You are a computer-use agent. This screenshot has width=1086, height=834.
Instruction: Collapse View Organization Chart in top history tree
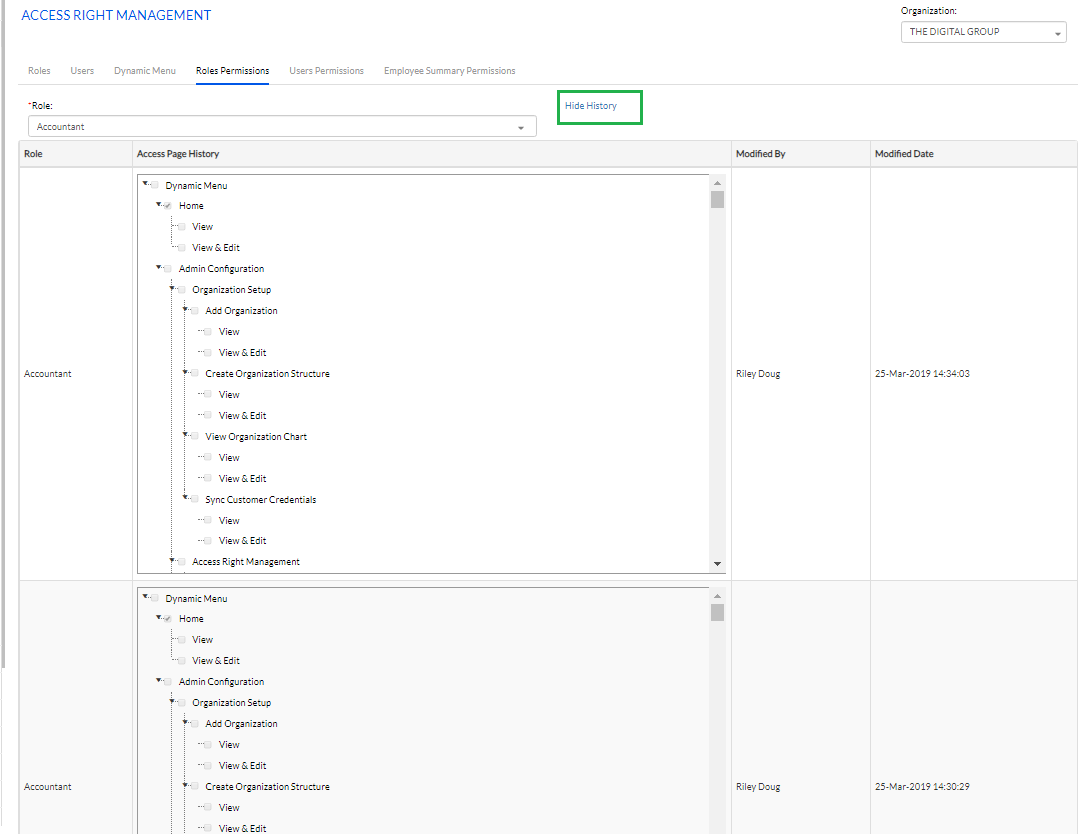(x=185, y=435)
